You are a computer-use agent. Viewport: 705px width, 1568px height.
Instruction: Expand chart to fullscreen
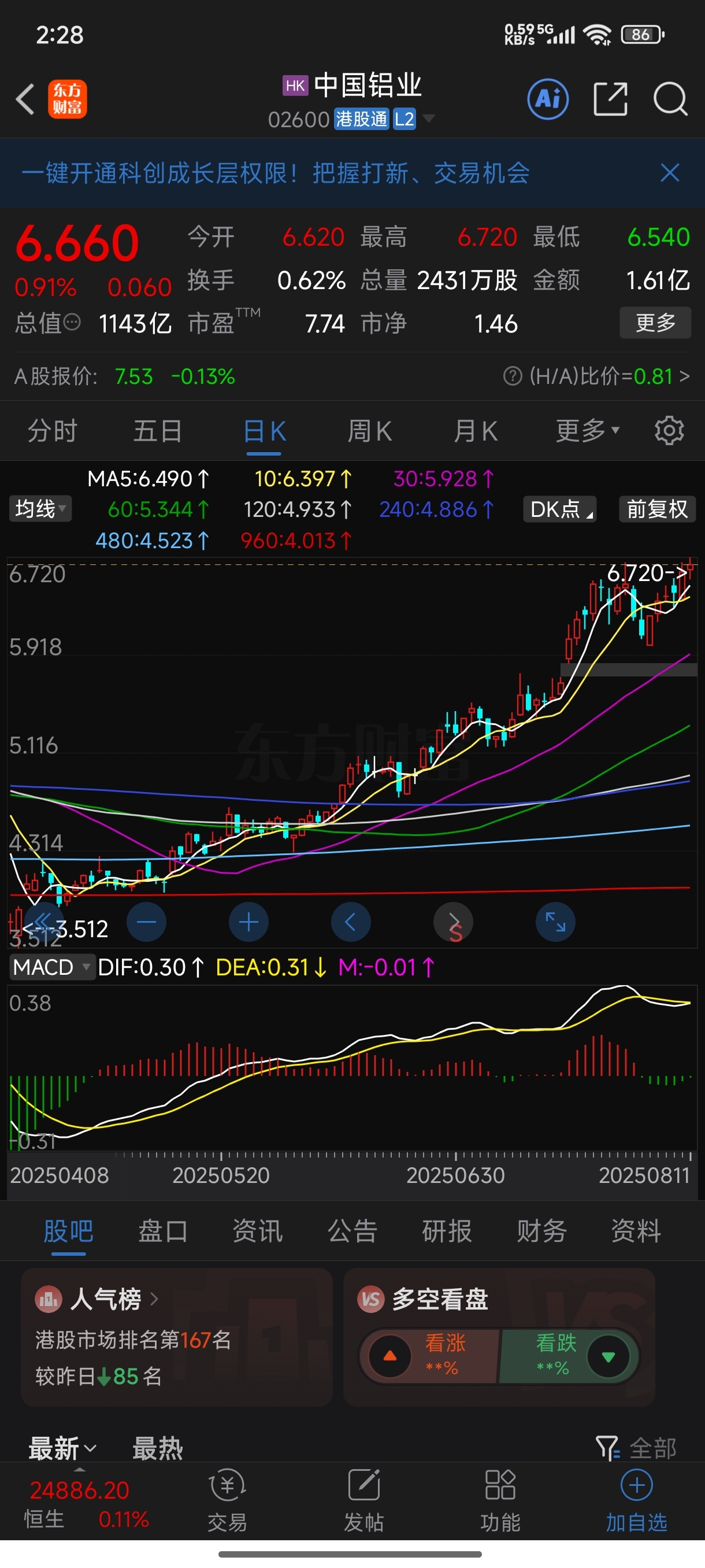click(x=555, y=922)
